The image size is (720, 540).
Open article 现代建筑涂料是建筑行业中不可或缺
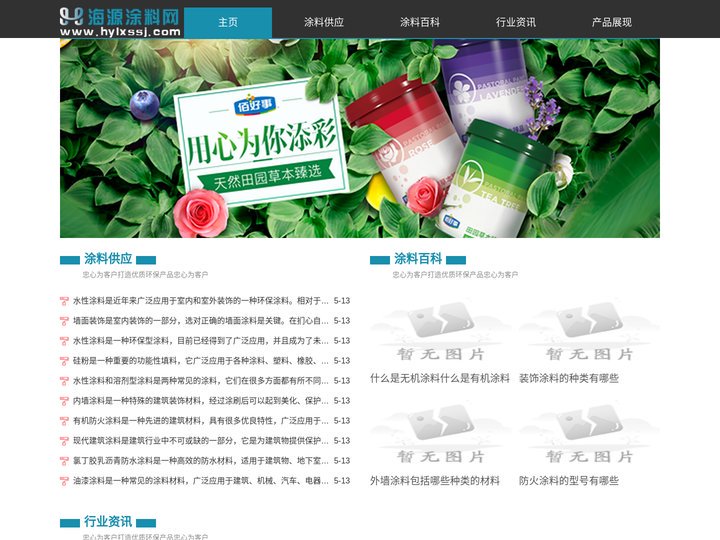pos(201,440)
